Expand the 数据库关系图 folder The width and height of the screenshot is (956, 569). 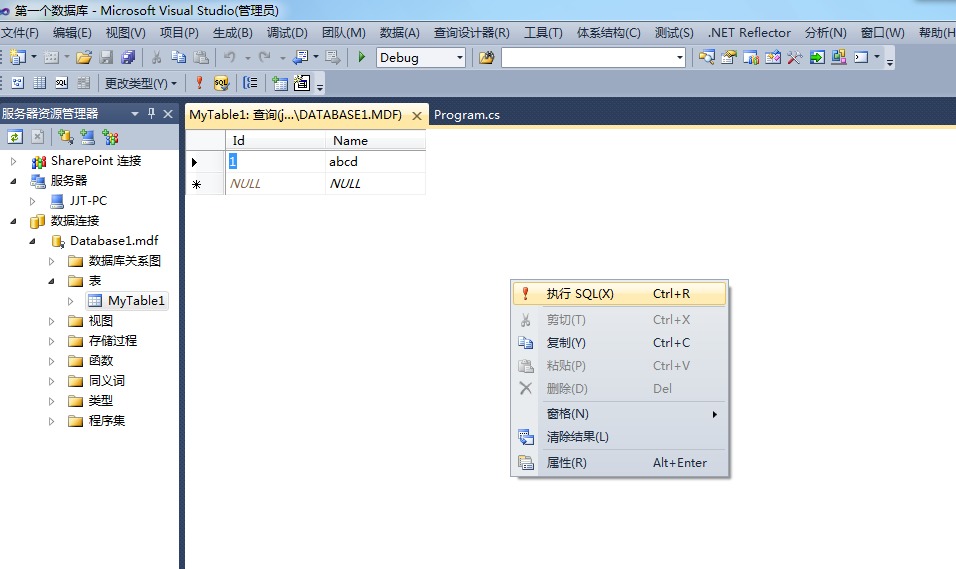click(x=52, y=261)
